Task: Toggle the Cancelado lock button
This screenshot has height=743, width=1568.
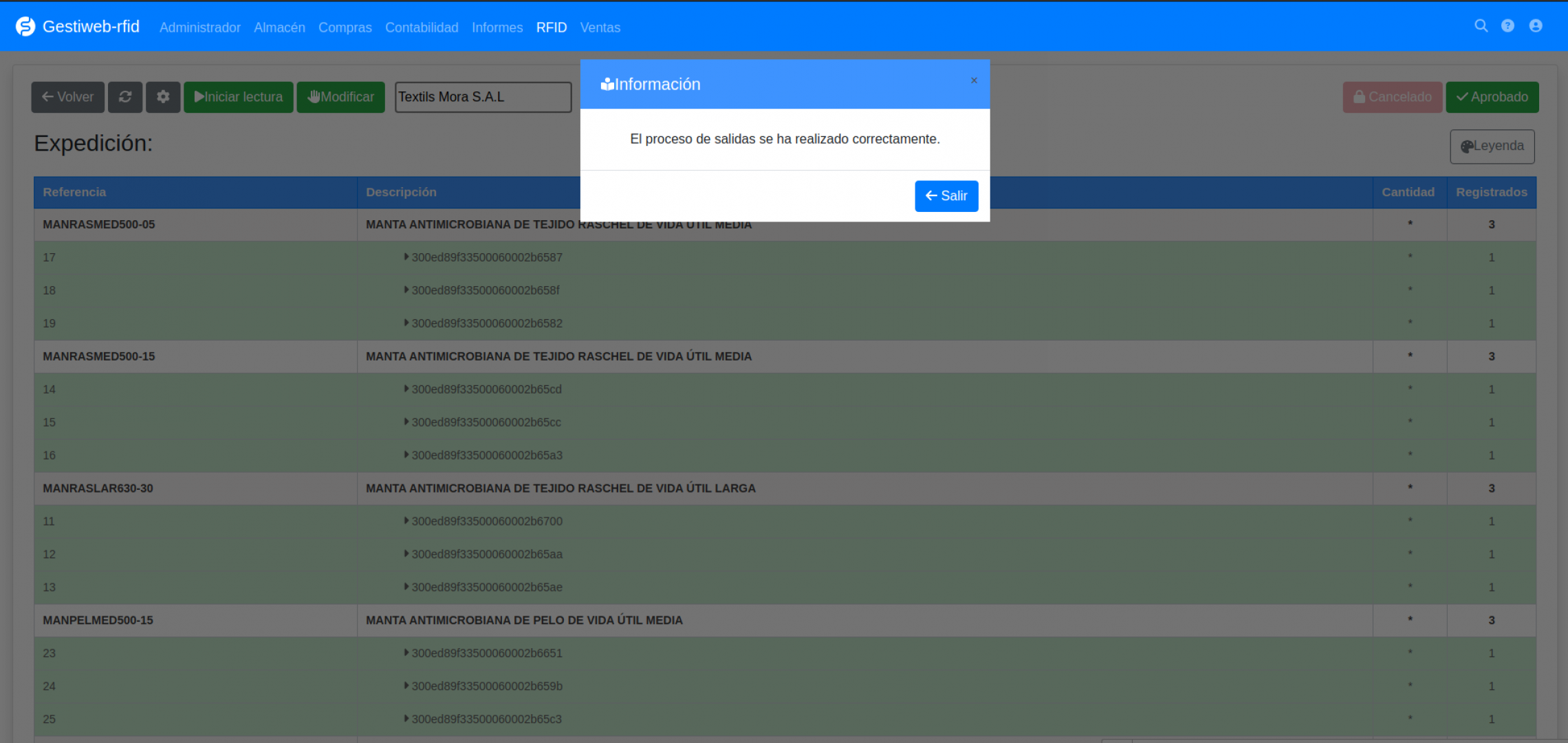Action: [x=1392, y=97]
